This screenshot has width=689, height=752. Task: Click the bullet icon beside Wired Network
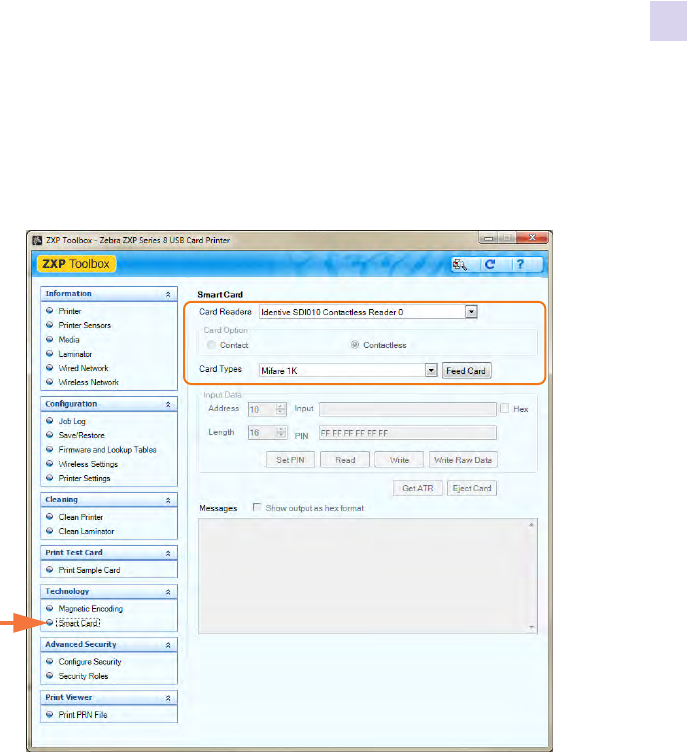49,368
